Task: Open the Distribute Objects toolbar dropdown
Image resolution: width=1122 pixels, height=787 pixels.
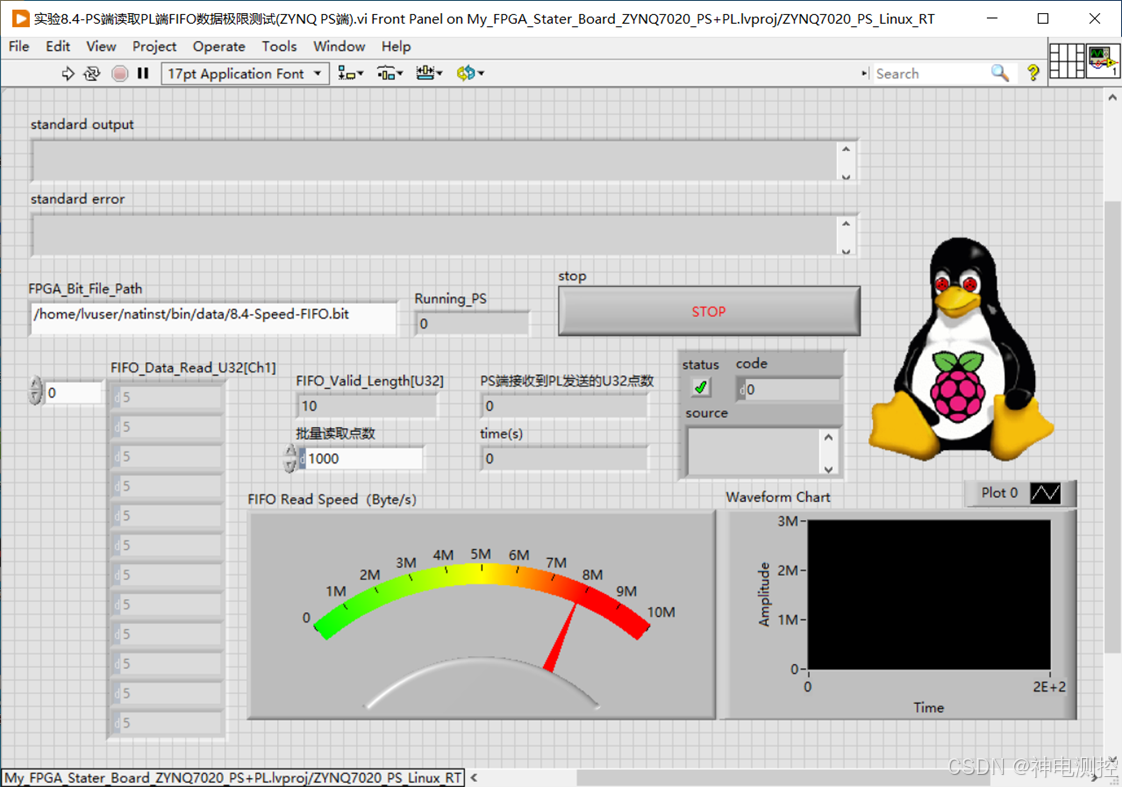Action: [x=389, y=73]
